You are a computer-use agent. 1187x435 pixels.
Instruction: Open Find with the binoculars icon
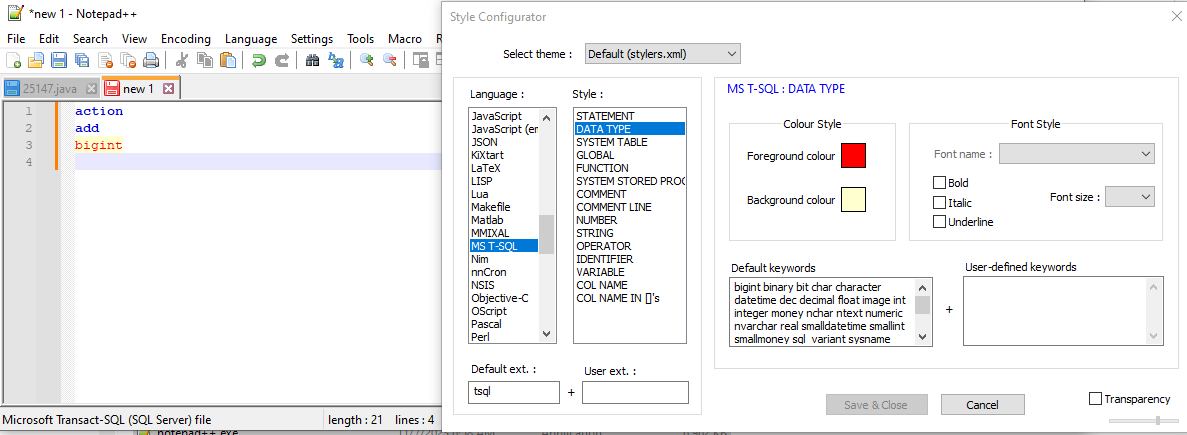[312, 60]
